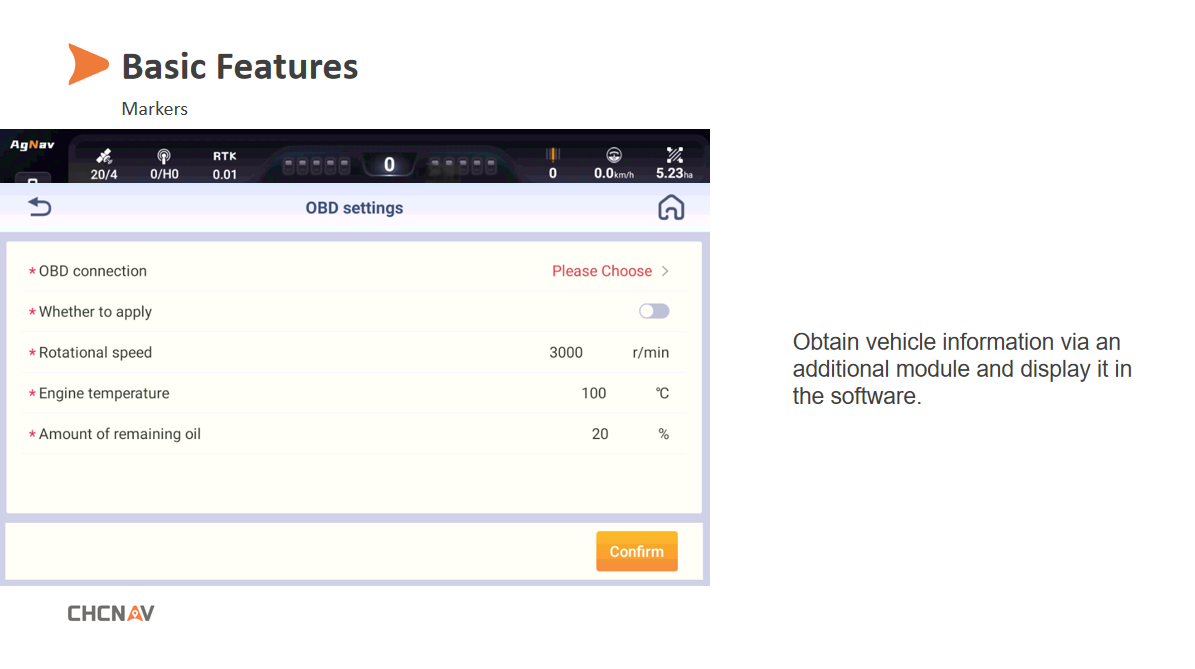Edit the Rotational speed value 3000
Viewport: 1195px width, 669px height.
tap(566, 352)
